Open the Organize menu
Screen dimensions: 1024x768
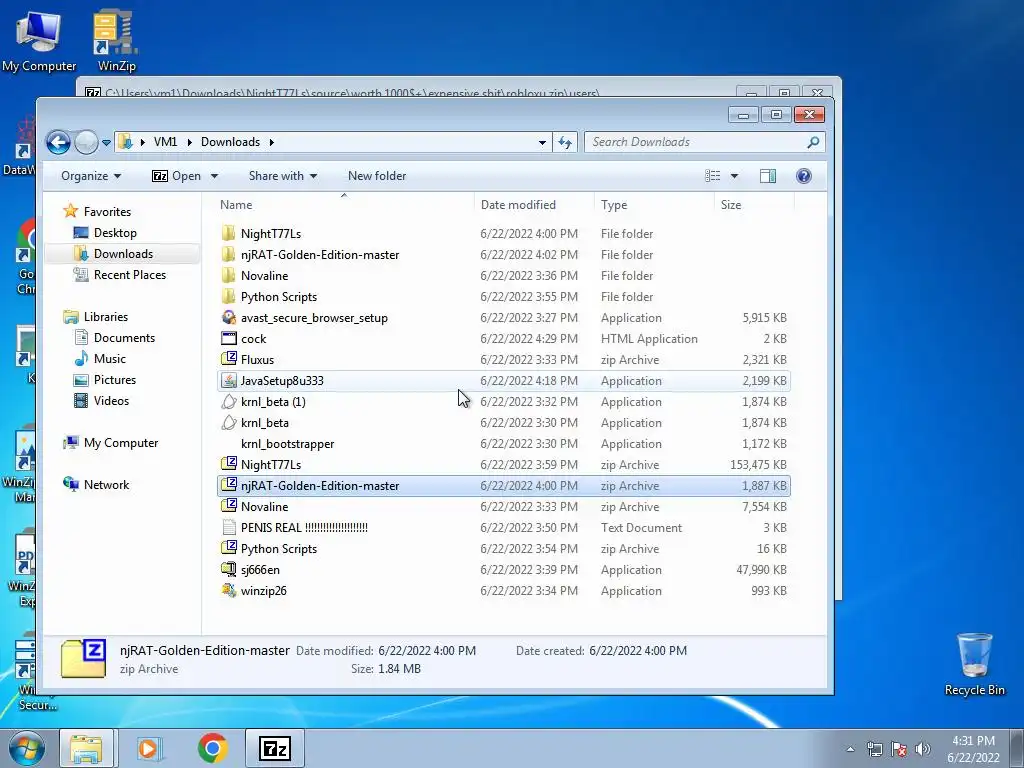coord(91,176)
